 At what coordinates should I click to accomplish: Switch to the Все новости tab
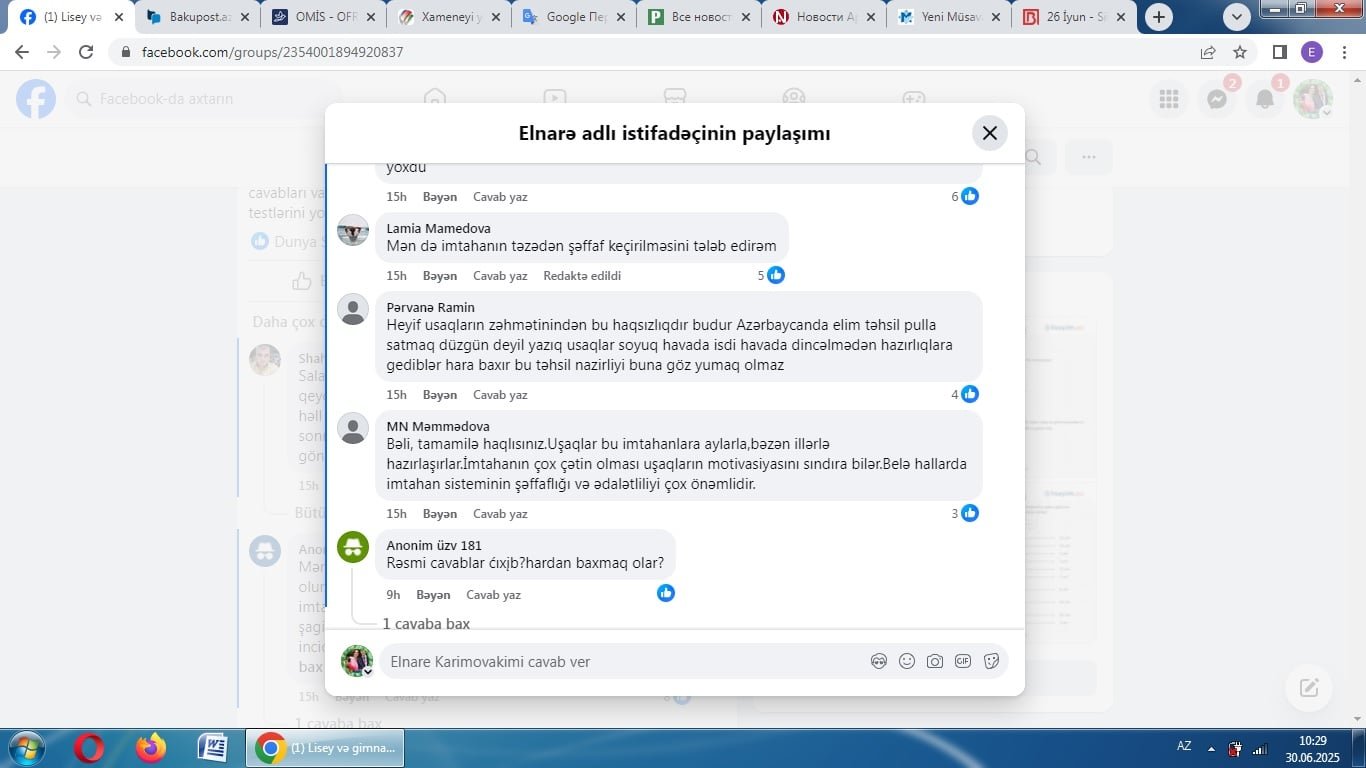698,17
